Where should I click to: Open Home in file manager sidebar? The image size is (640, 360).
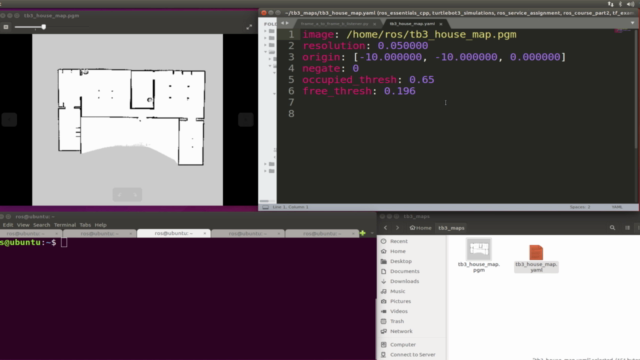coord(398,251)
